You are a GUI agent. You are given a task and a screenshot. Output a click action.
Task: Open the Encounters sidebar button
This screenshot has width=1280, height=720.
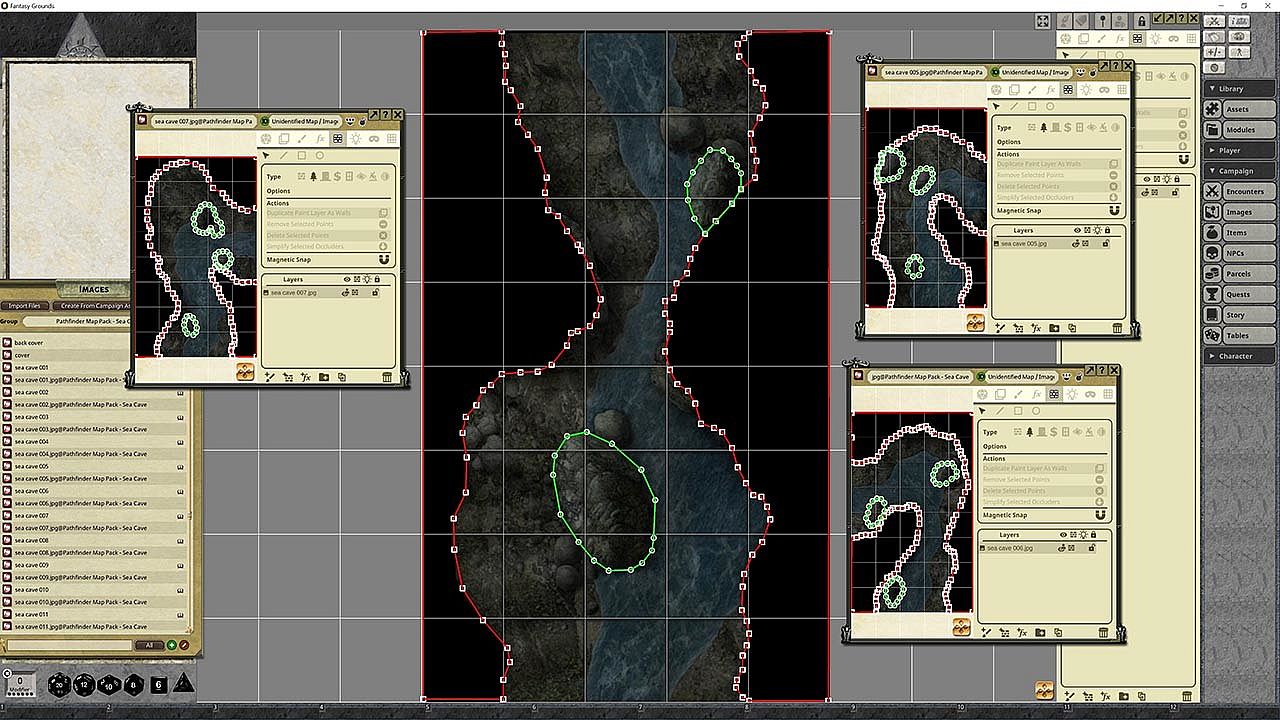point(1239,191)
